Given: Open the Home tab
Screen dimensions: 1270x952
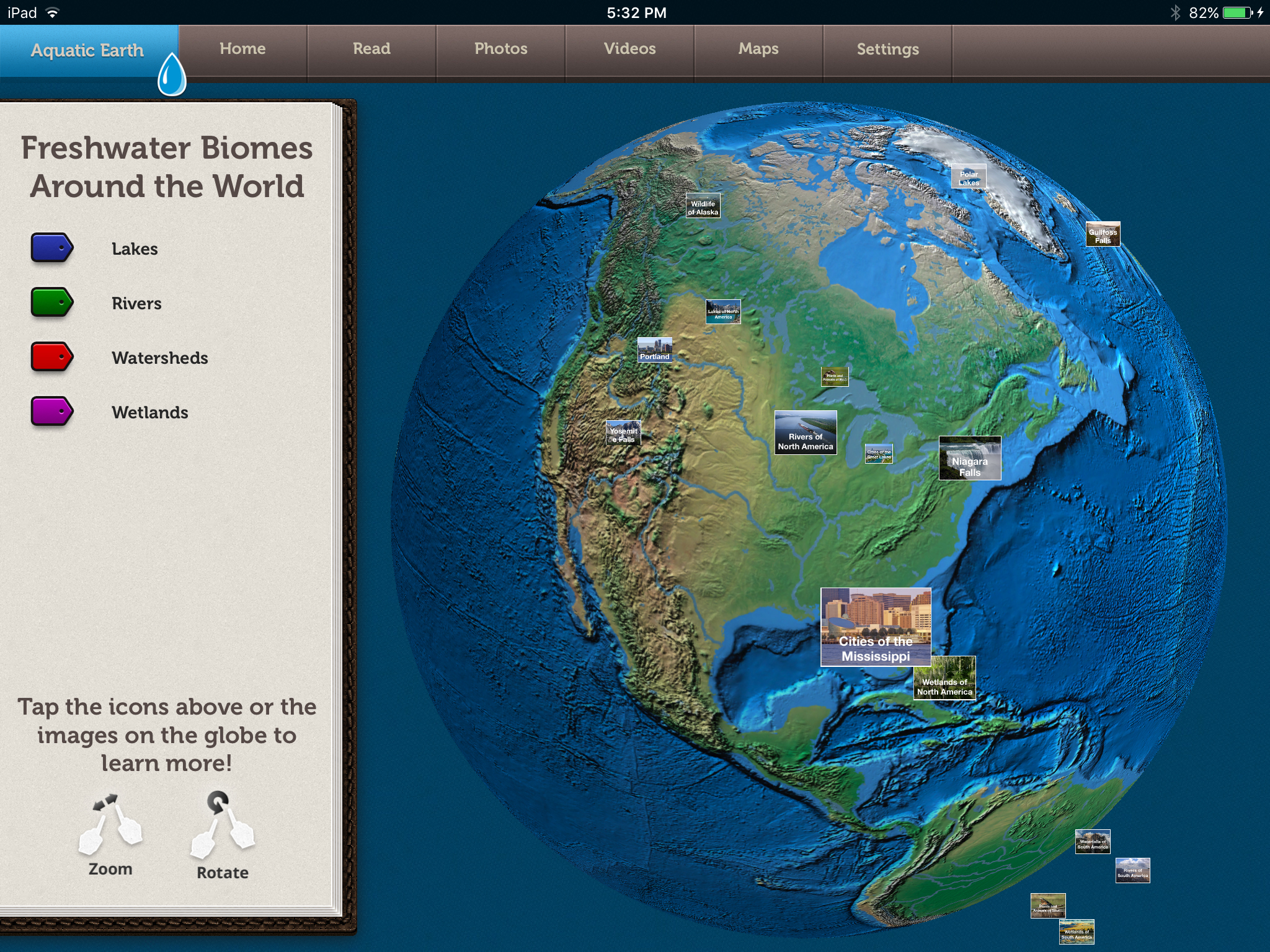Looking at the screenshot, I should click(242, 49).
